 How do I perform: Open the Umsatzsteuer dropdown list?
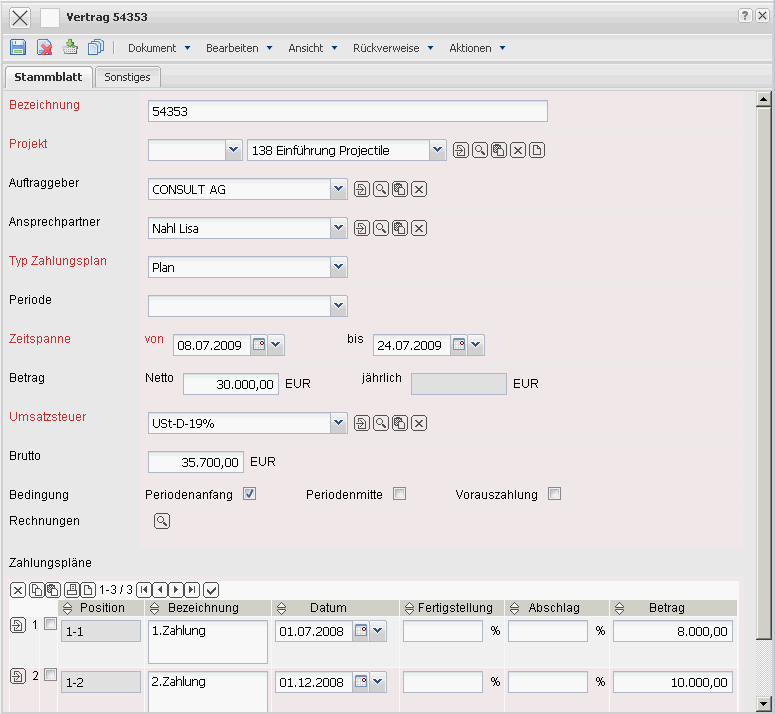(x=339, y=423)
